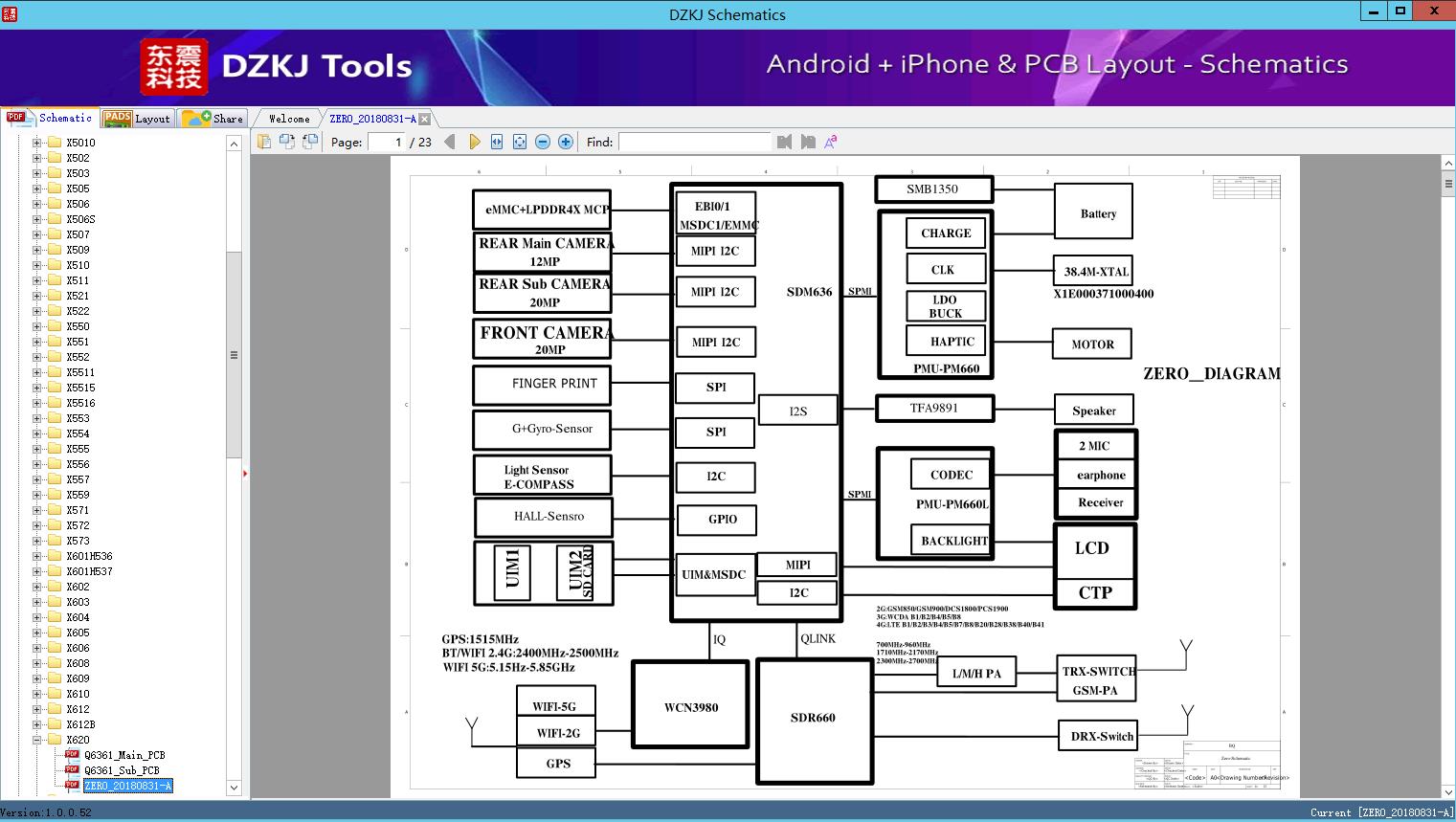
Task: Find previous match icon
Action: (x=785, y=142)
